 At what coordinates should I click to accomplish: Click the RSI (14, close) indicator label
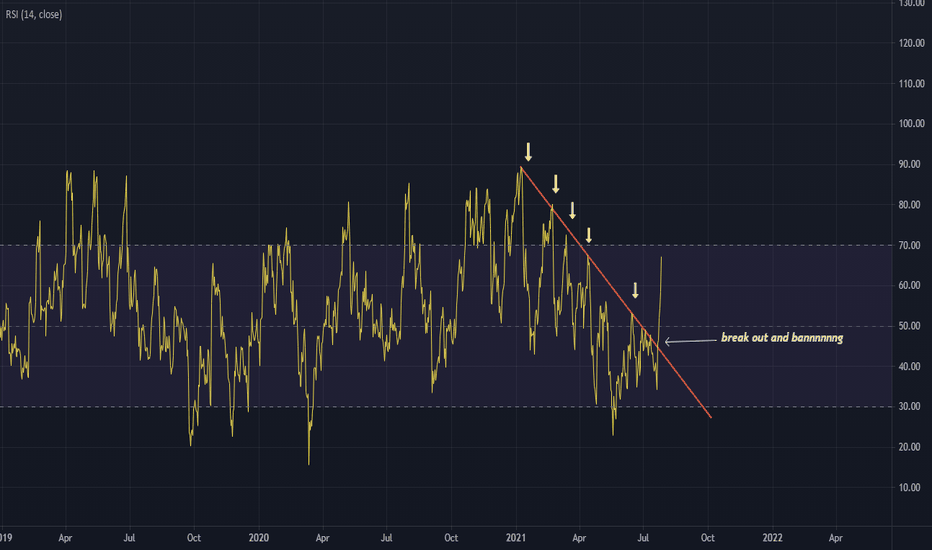point(34,14)
